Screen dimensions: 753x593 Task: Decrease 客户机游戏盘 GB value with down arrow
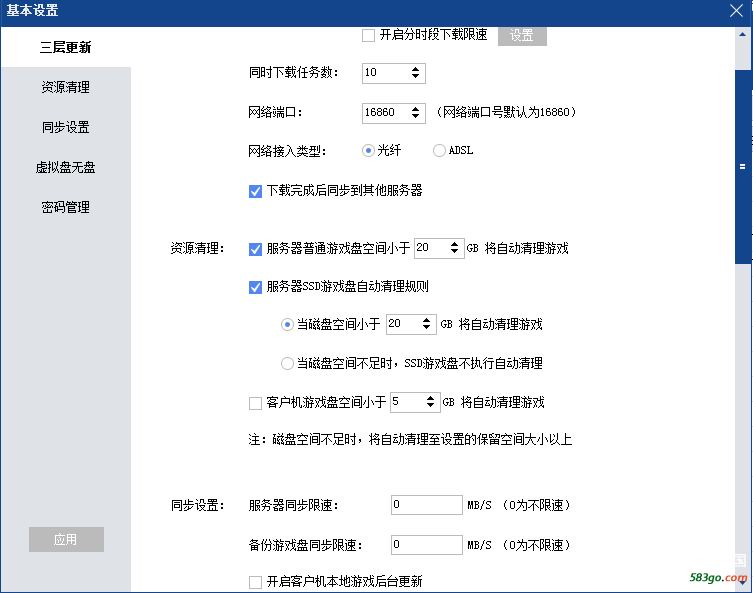click(x=430, y=405)
